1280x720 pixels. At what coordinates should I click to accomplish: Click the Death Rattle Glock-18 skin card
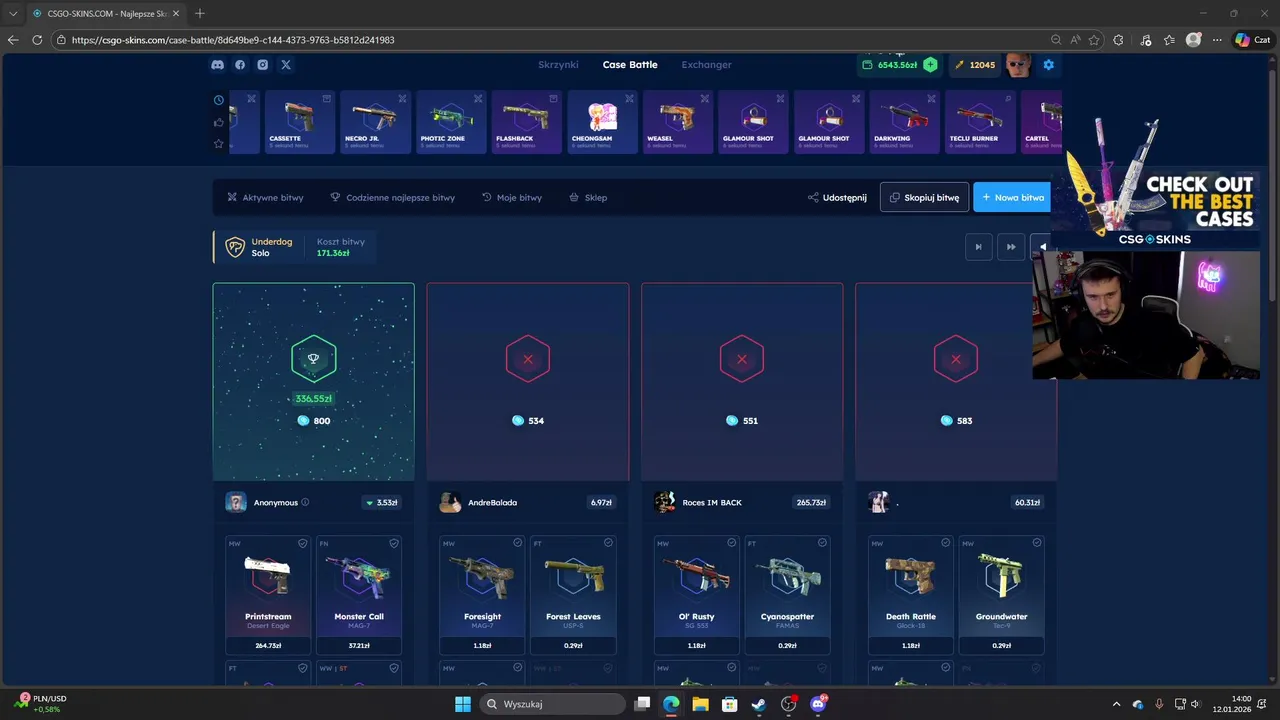point(911,595)
